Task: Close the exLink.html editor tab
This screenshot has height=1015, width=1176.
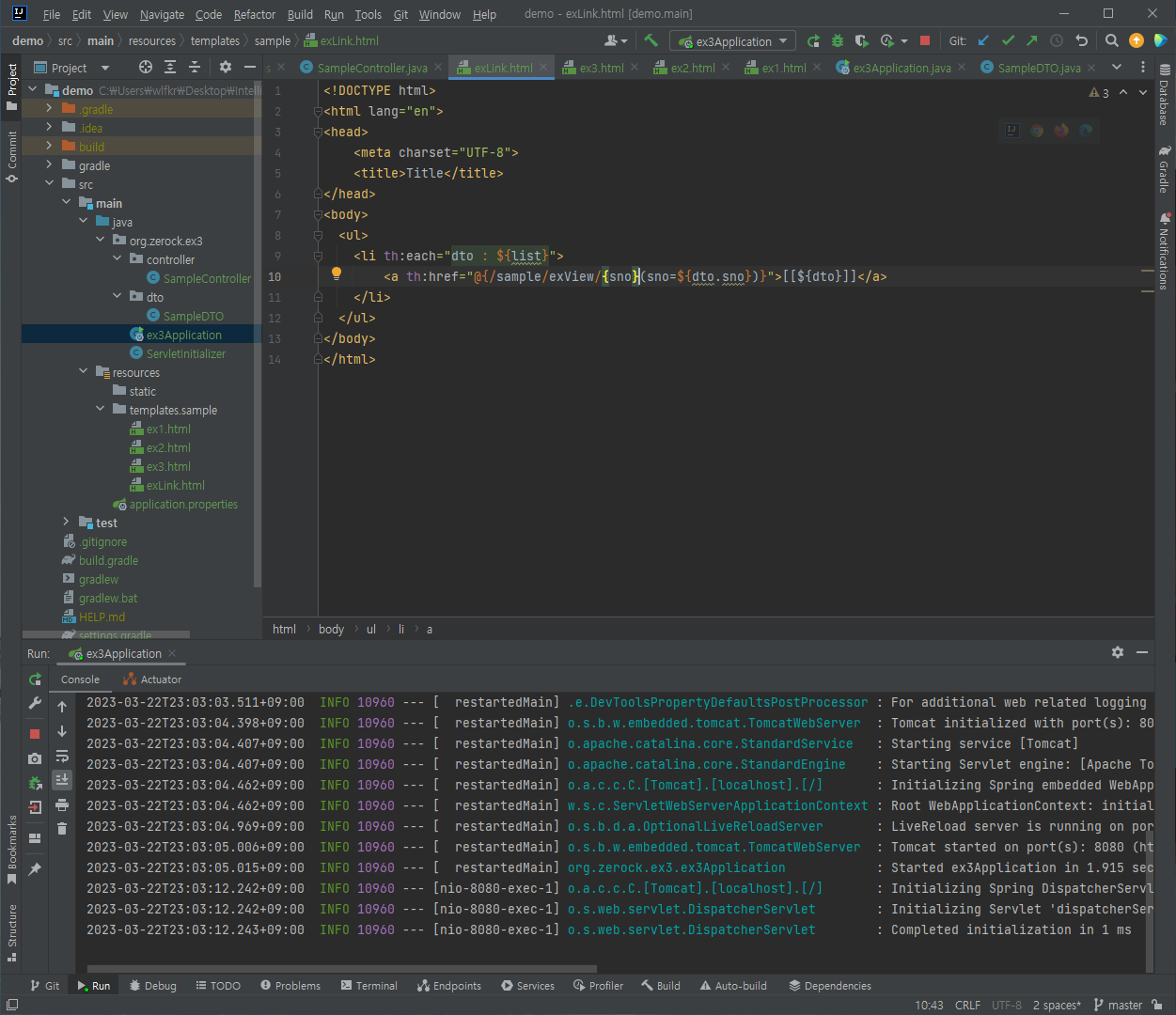Action: pos(543,68)
